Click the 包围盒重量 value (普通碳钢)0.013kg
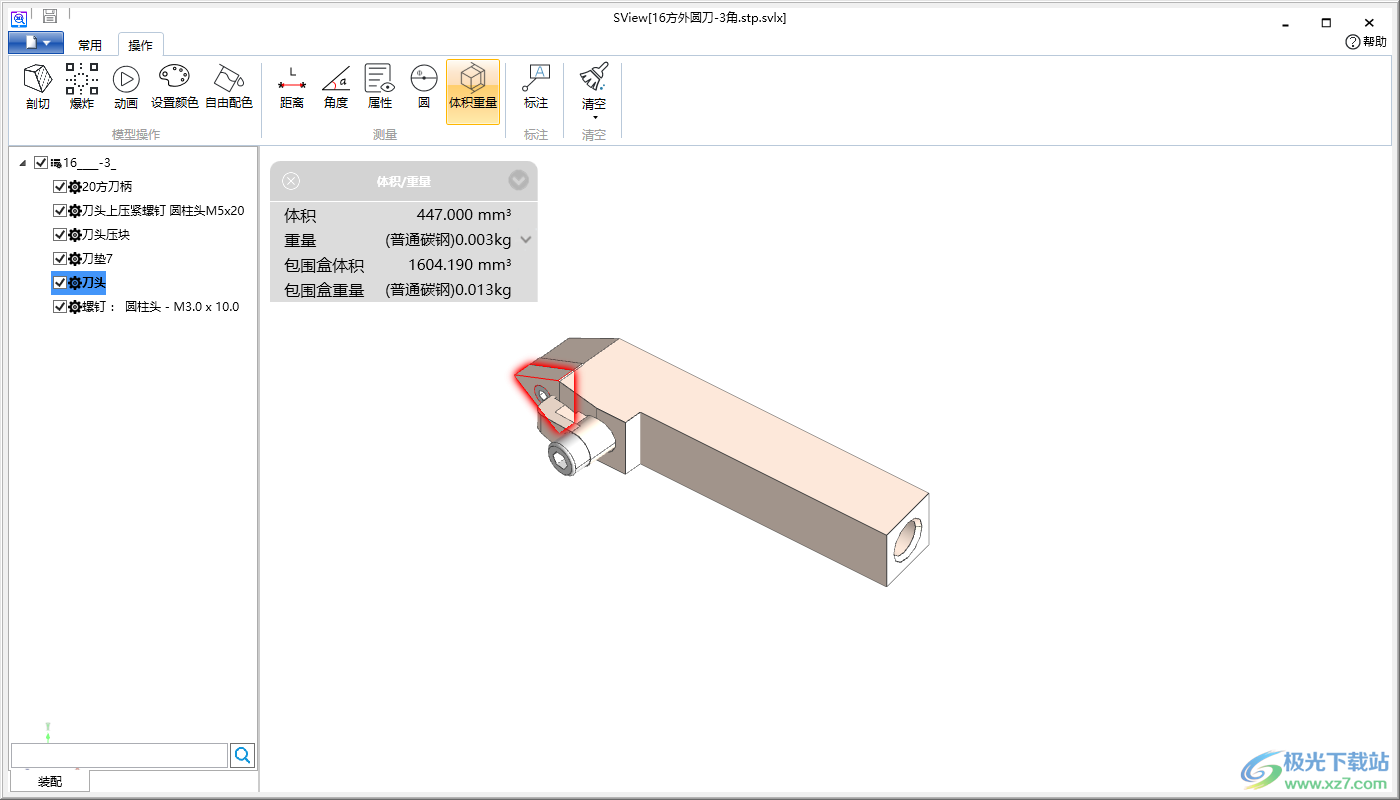 coord(448,289)
